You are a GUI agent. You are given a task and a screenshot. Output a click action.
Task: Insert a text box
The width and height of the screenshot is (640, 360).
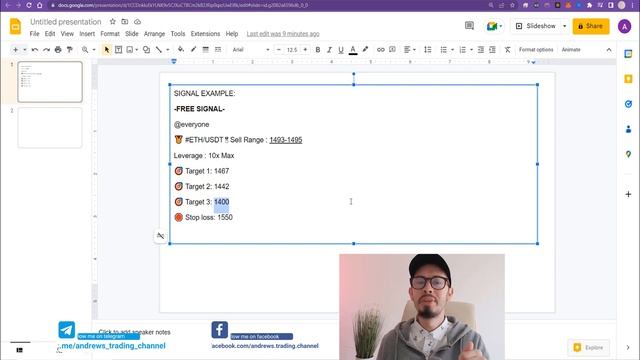click(x=118, y=50)
